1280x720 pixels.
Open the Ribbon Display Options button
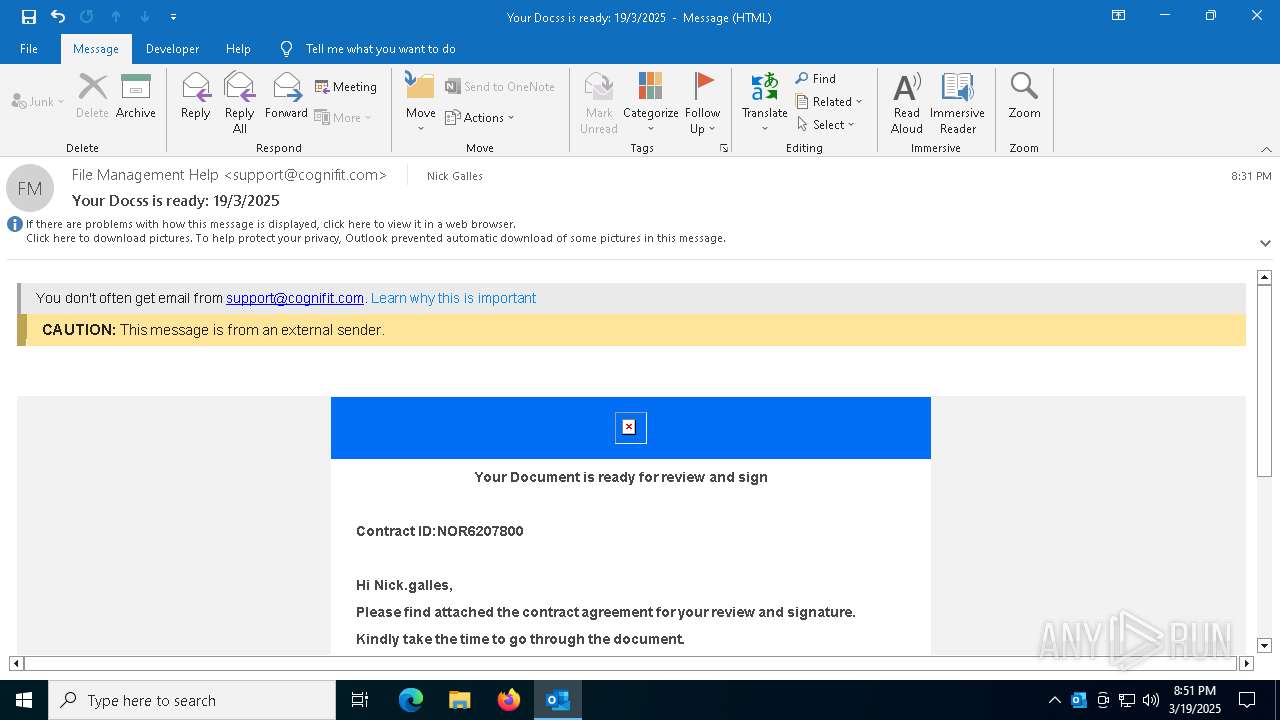(1118, 16)
